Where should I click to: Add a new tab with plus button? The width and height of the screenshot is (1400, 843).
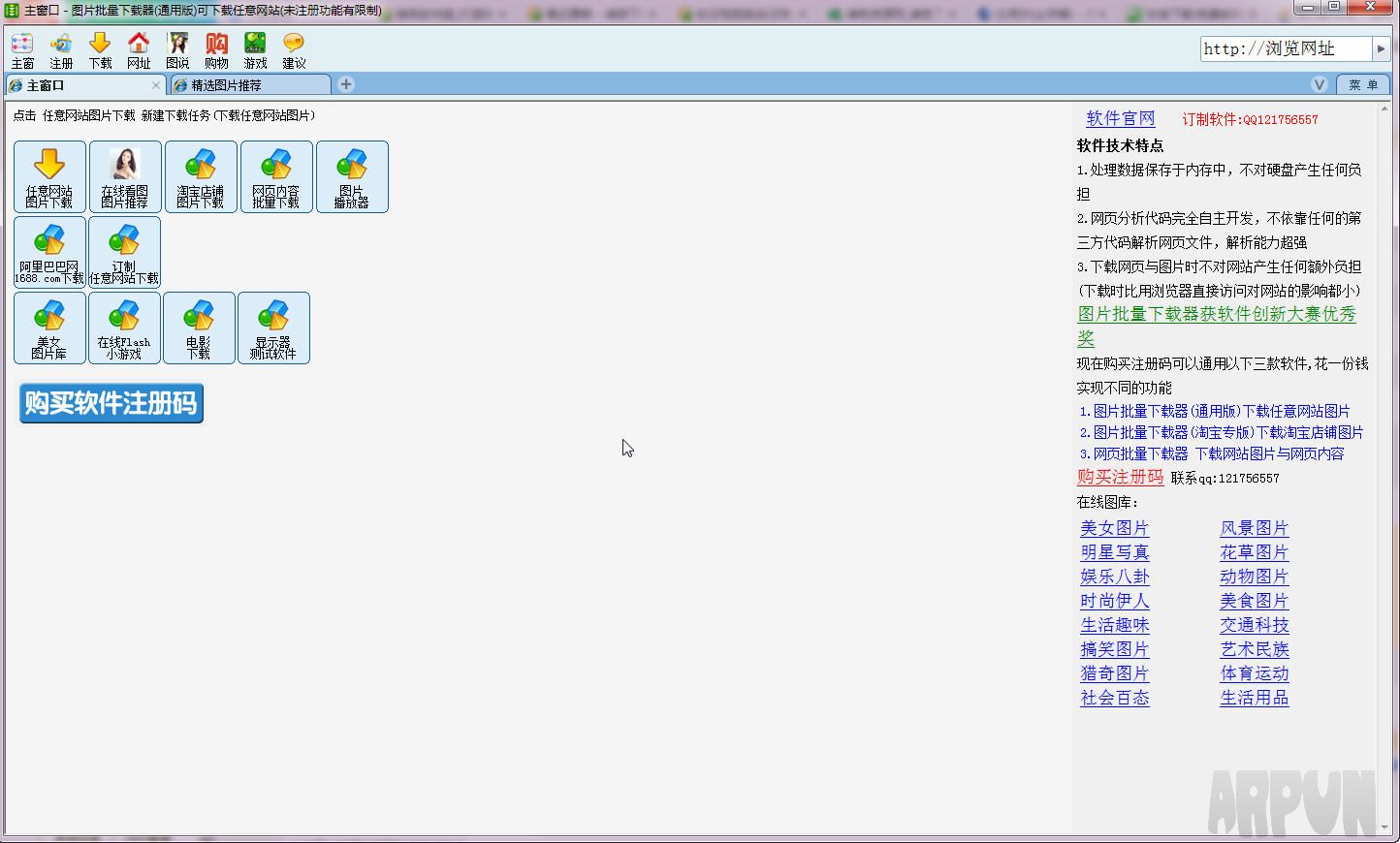pos(346,84)
